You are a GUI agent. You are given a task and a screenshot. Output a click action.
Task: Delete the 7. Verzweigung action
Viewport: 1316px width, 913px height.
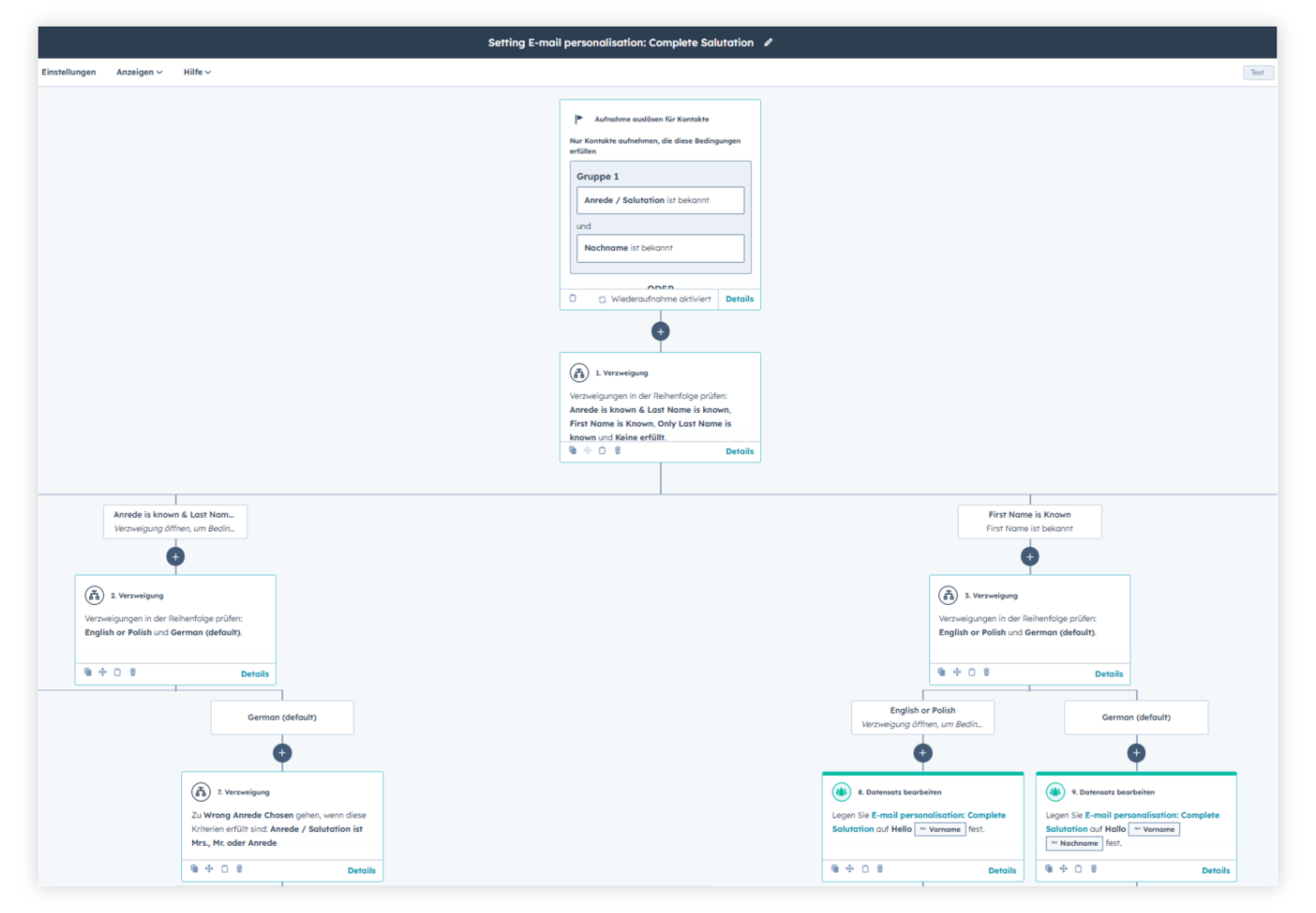coord(239,868)
